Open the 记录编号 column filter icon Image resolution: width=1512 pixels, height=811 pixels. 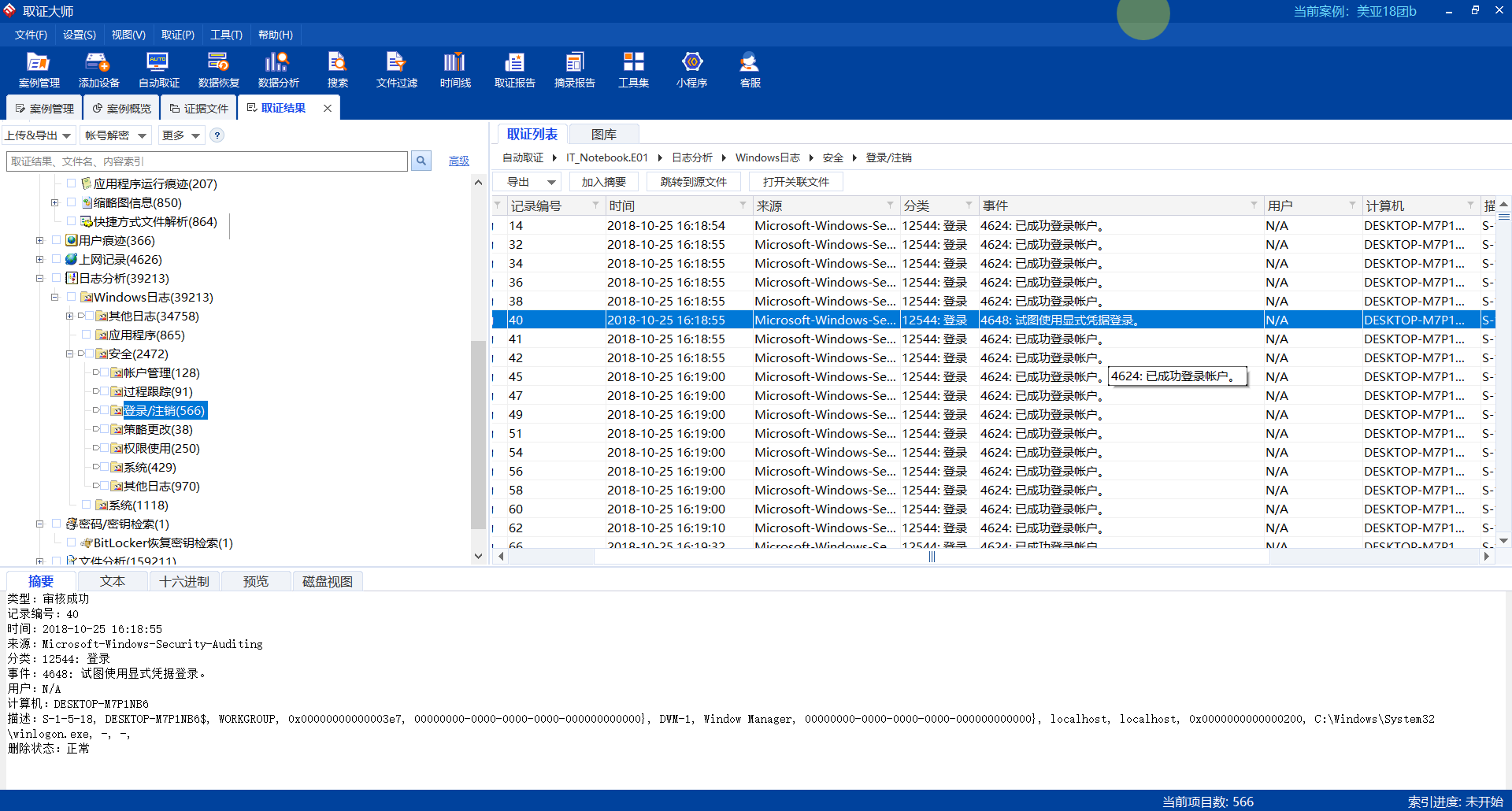(595, 205)
